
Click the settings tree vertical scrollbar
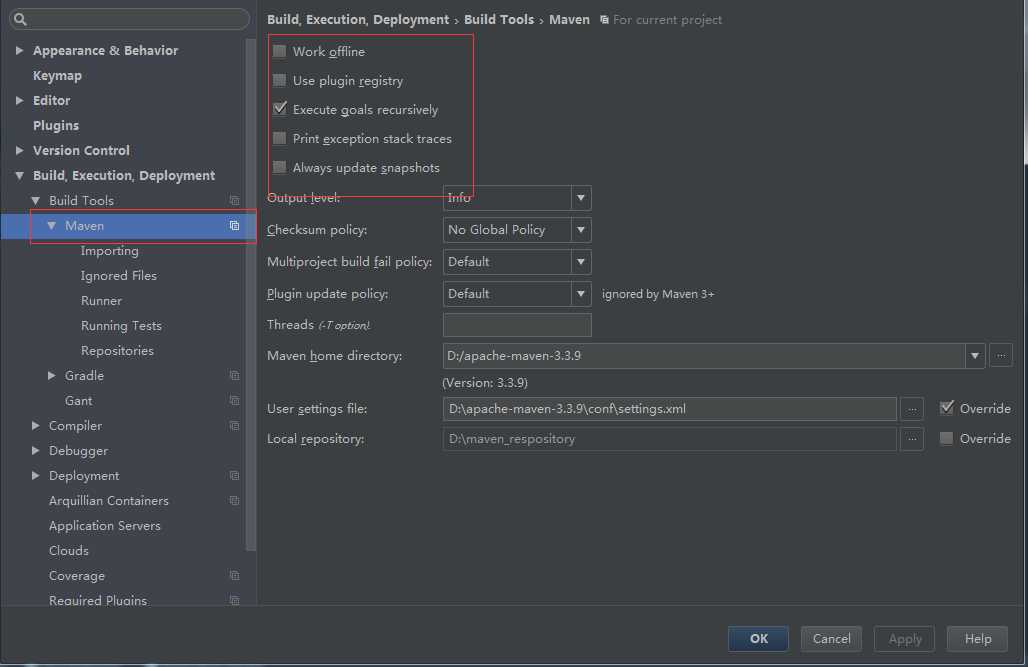coord(251,300)
